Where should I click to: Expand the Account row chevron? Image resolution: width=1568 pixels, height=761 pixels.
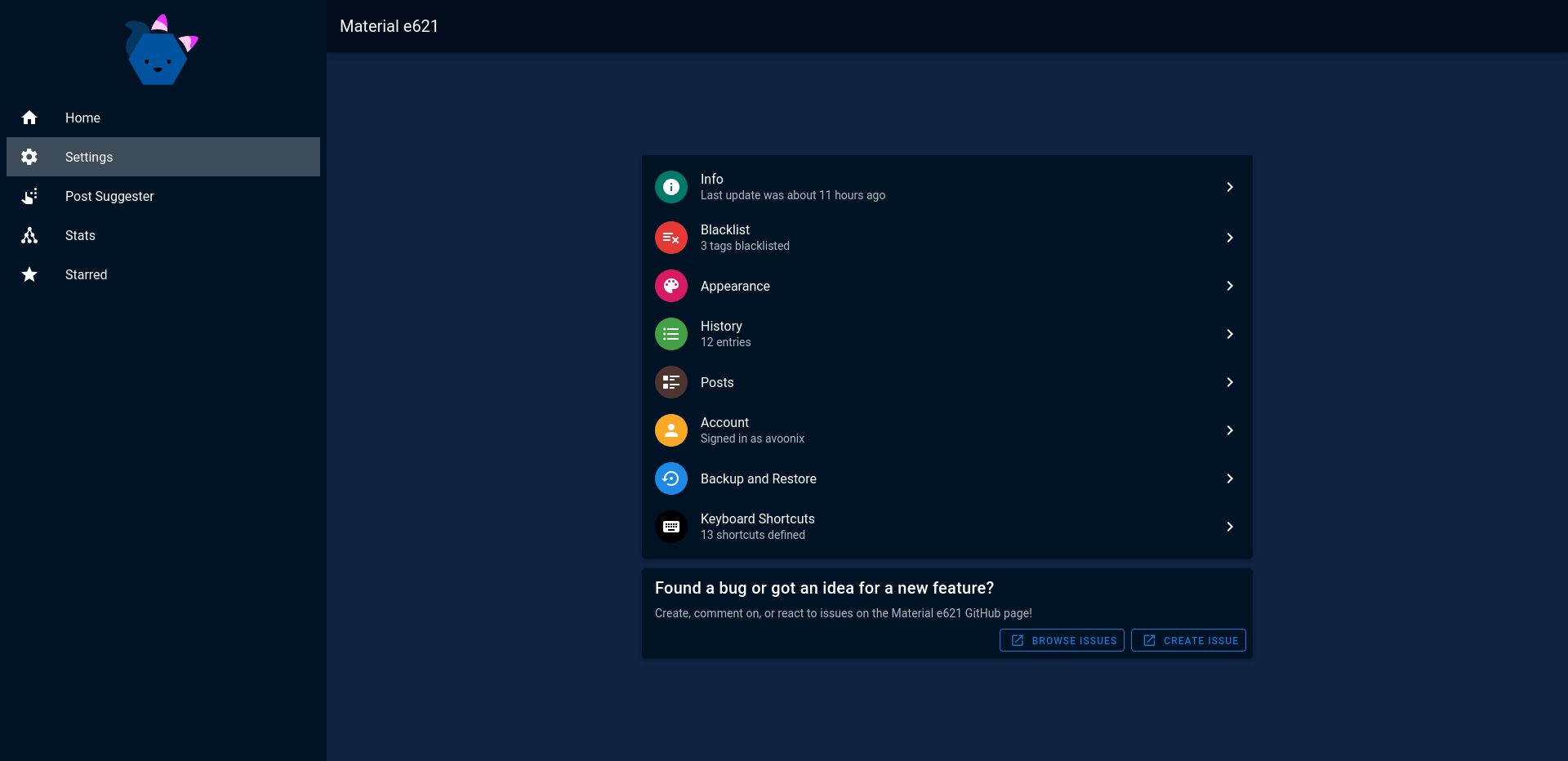pos(1230,430)
